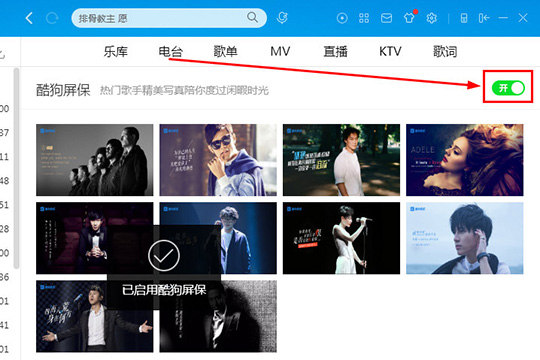This screenshot has width=540, height=360.
Task: Open the circular disc icon in title bar
Action: (342, 18)
